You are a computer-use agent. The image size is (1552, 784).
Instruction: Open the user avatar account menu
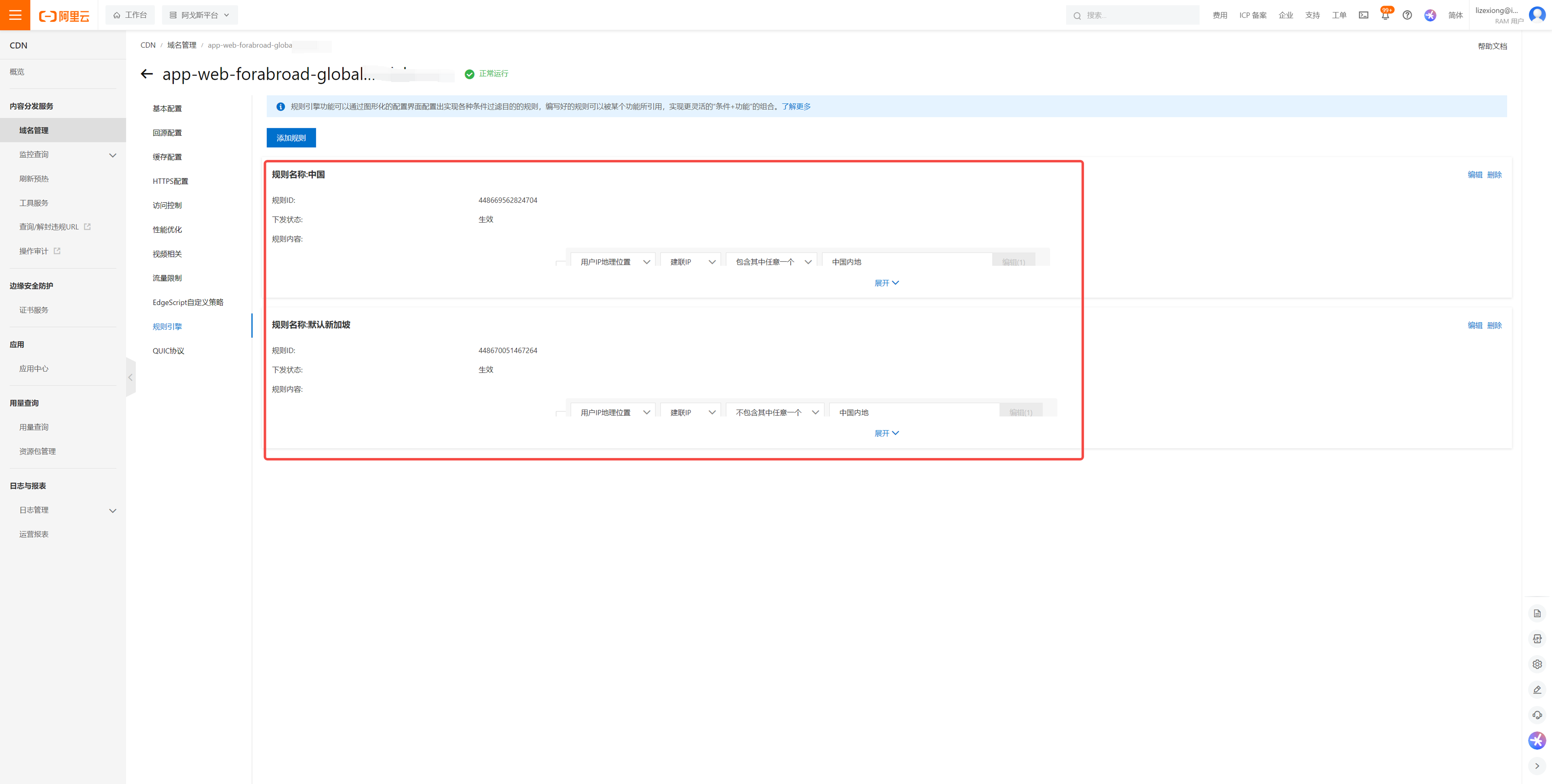(1537, 14)
